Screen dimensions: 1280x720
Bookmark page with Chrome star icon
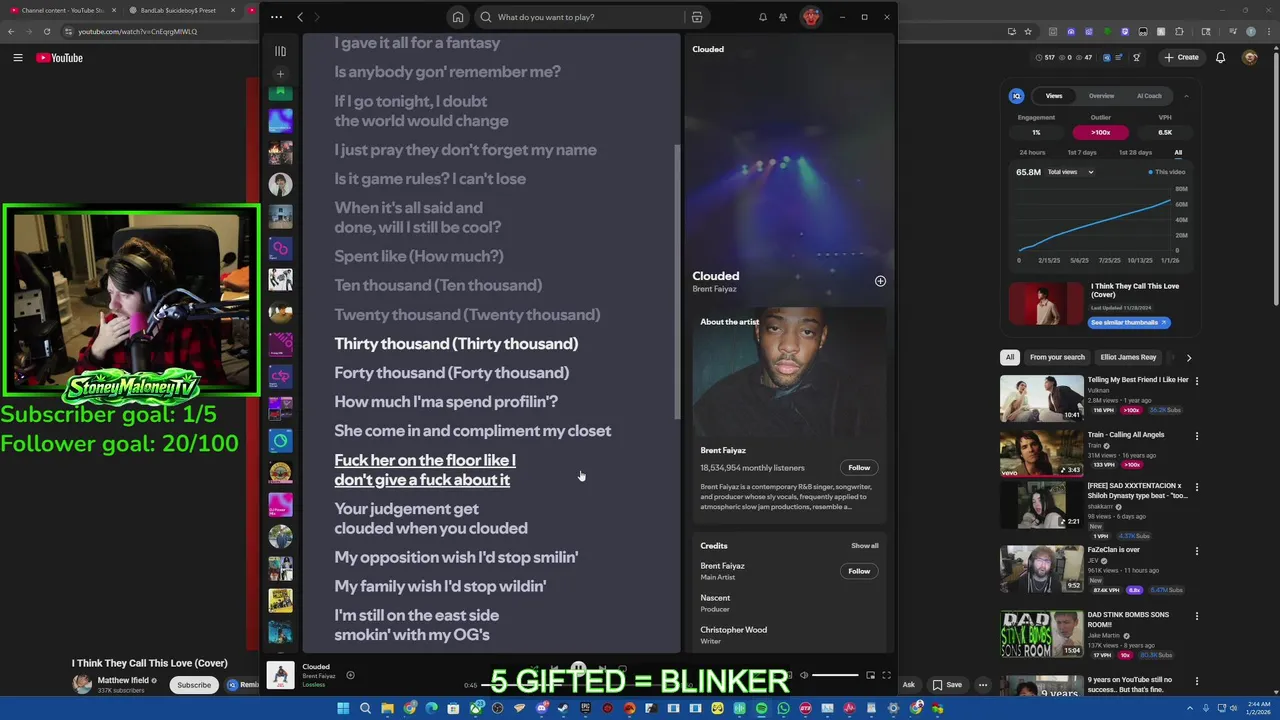pos(1029,31)
